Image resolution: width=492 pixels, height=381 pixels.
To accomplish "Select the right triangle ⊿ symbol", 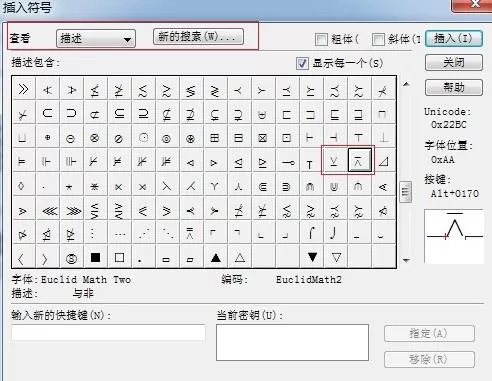I will pos(383,161).
